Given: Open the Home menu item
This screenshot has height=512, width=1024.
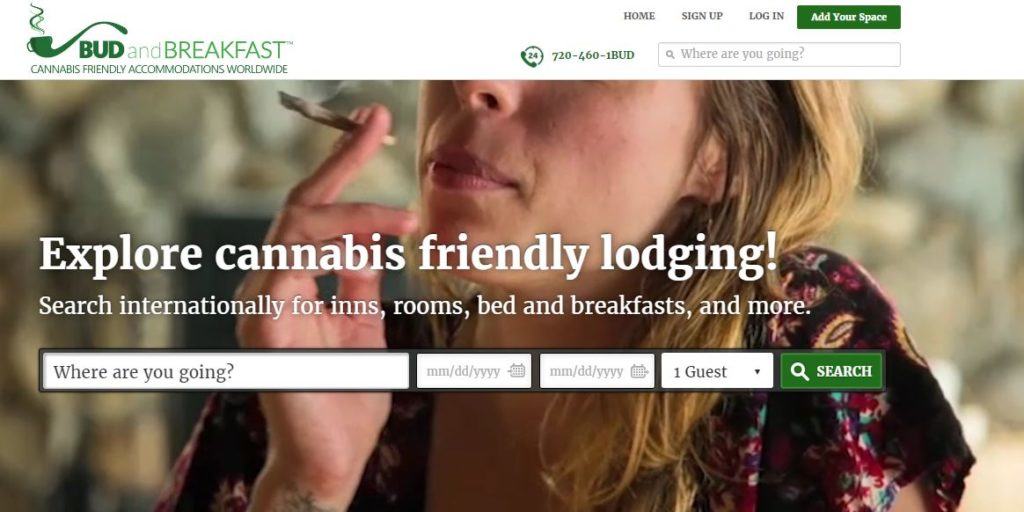Looking at the screenshot, I should (639, 16).
